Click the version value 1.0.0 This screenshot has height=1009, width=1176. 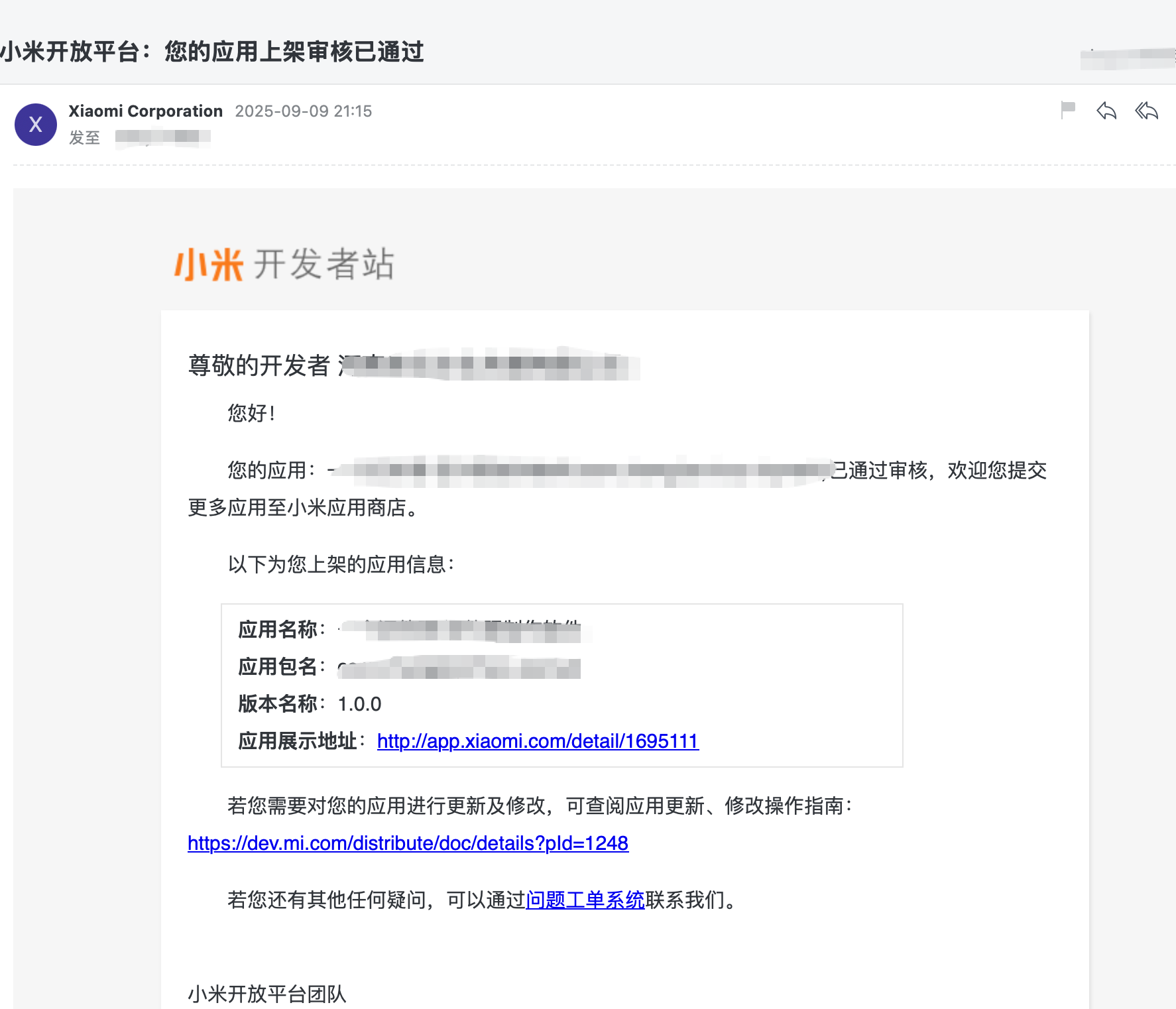point(359,703)
